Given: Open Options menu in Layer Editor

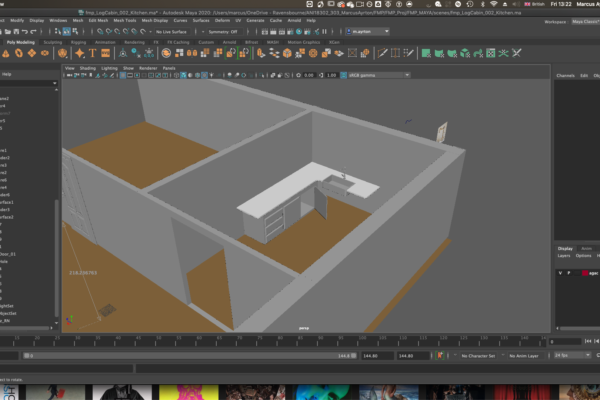Looking at the screenshot, I should pyautogui.click(x=584, y=256).
